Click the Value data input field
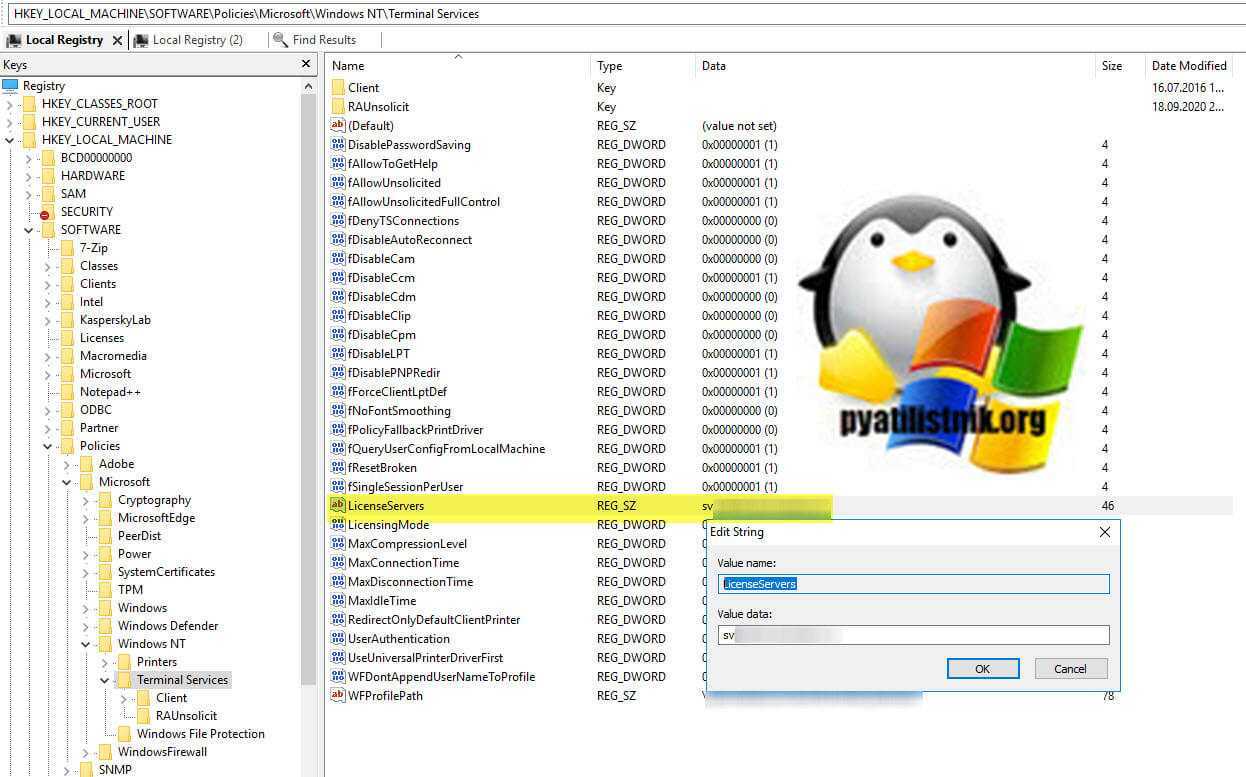 (x=913, y=635)
